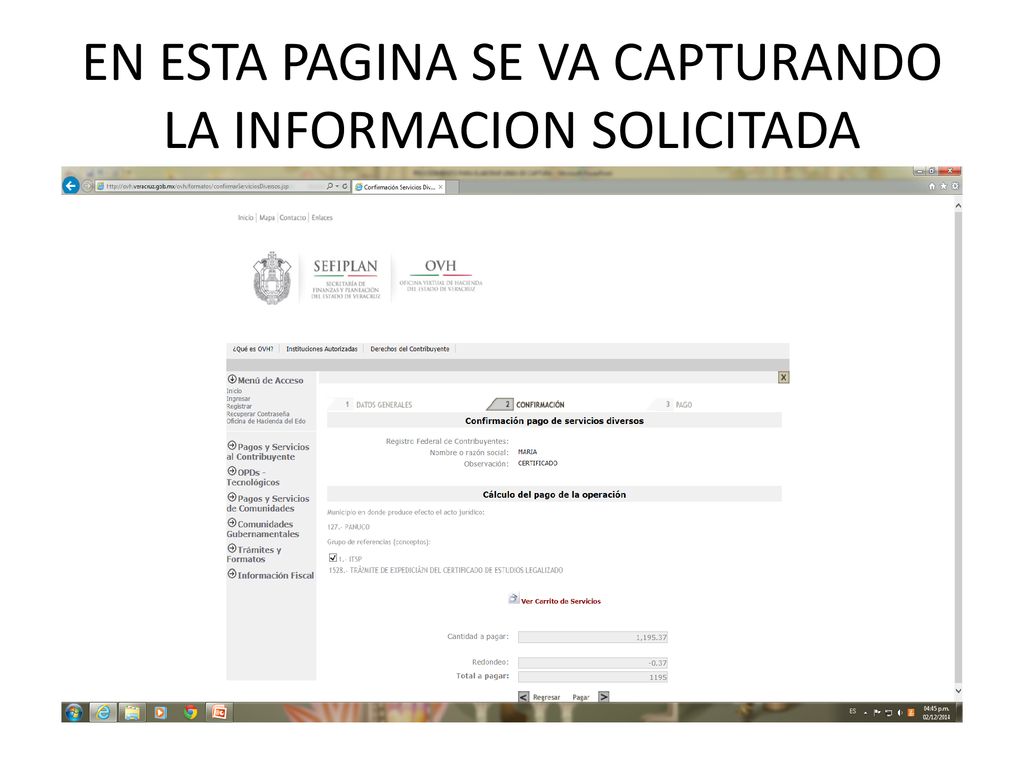Open Instituciones Autorizadas menu item
The image size is (1024, 768).
pyautogui.click(x=322, y=349)
